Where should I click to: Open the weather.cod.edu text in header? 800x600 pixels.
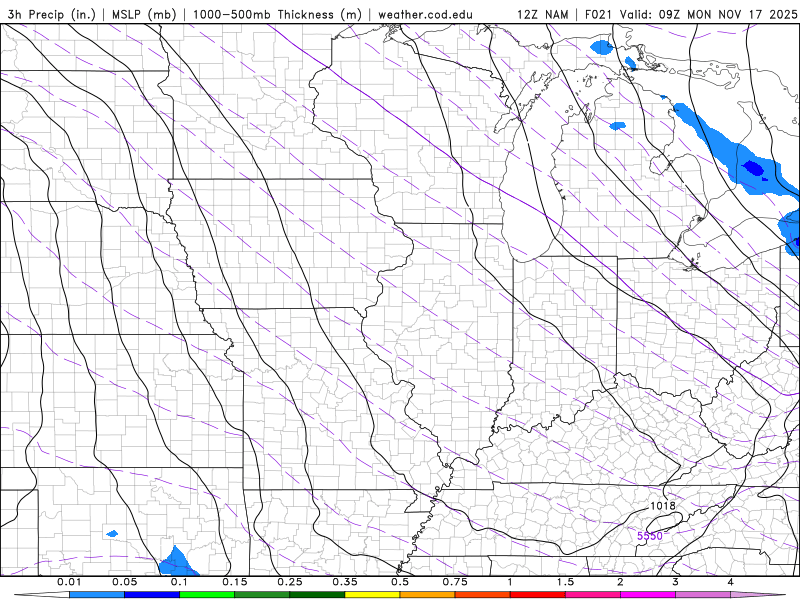pyautogui.click(x=426, y=14)
